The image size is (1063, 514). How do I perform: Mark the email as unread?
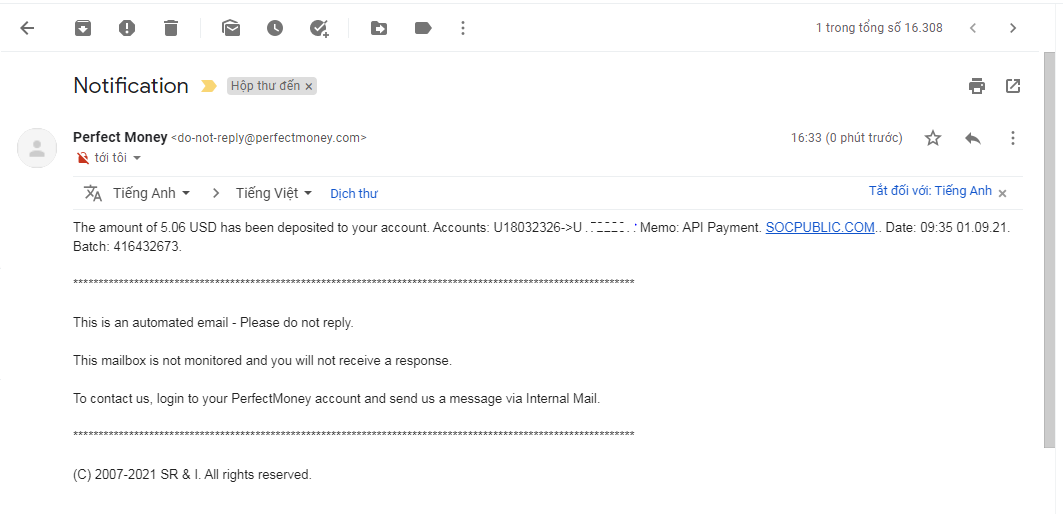[x=231, y=28]
